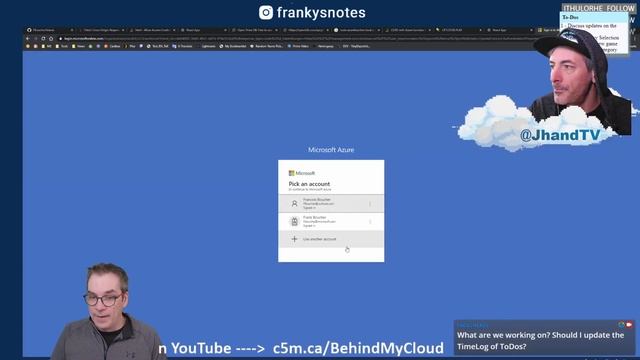Screen dimensions: 640x360
Task: Click the Microsoft logo in the sign-in card
Action: click(302, 173)
